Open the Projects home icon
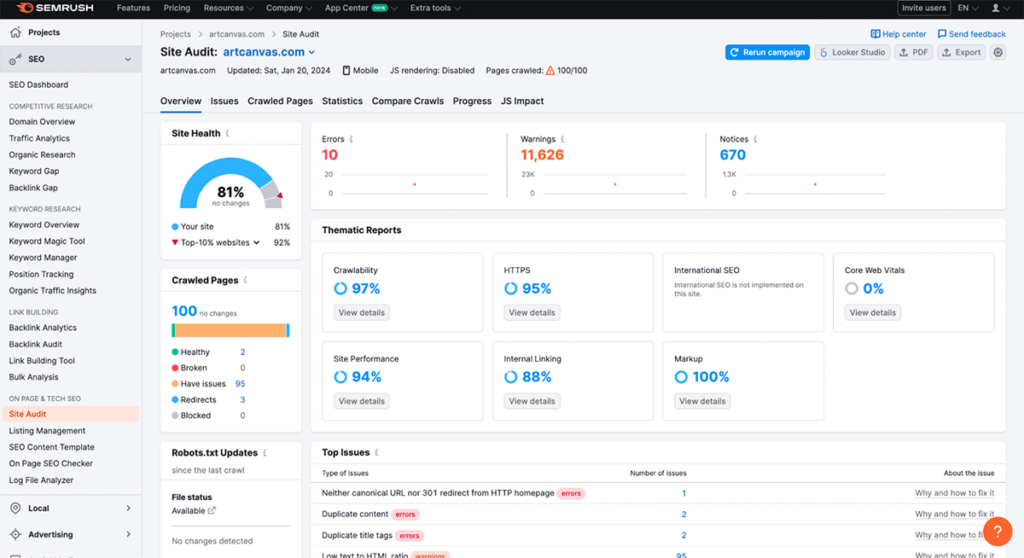Viewport: 1024px width, 558px height. (16, 32)
